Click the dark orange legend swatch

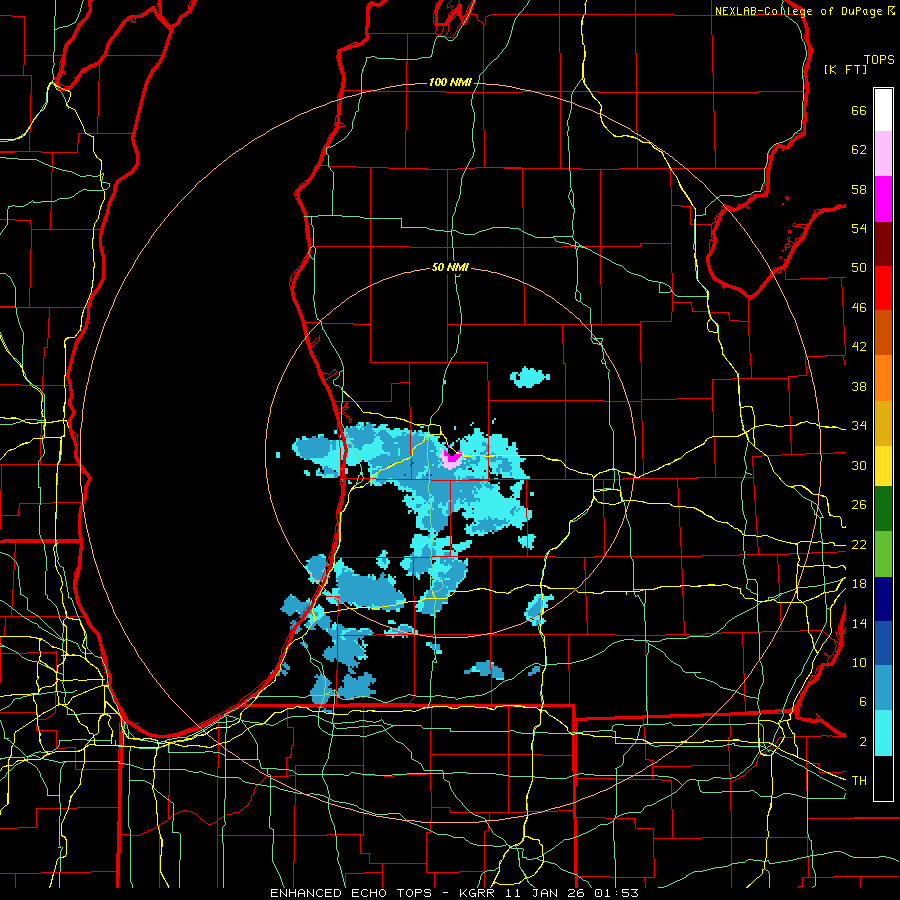pos(883,333)
